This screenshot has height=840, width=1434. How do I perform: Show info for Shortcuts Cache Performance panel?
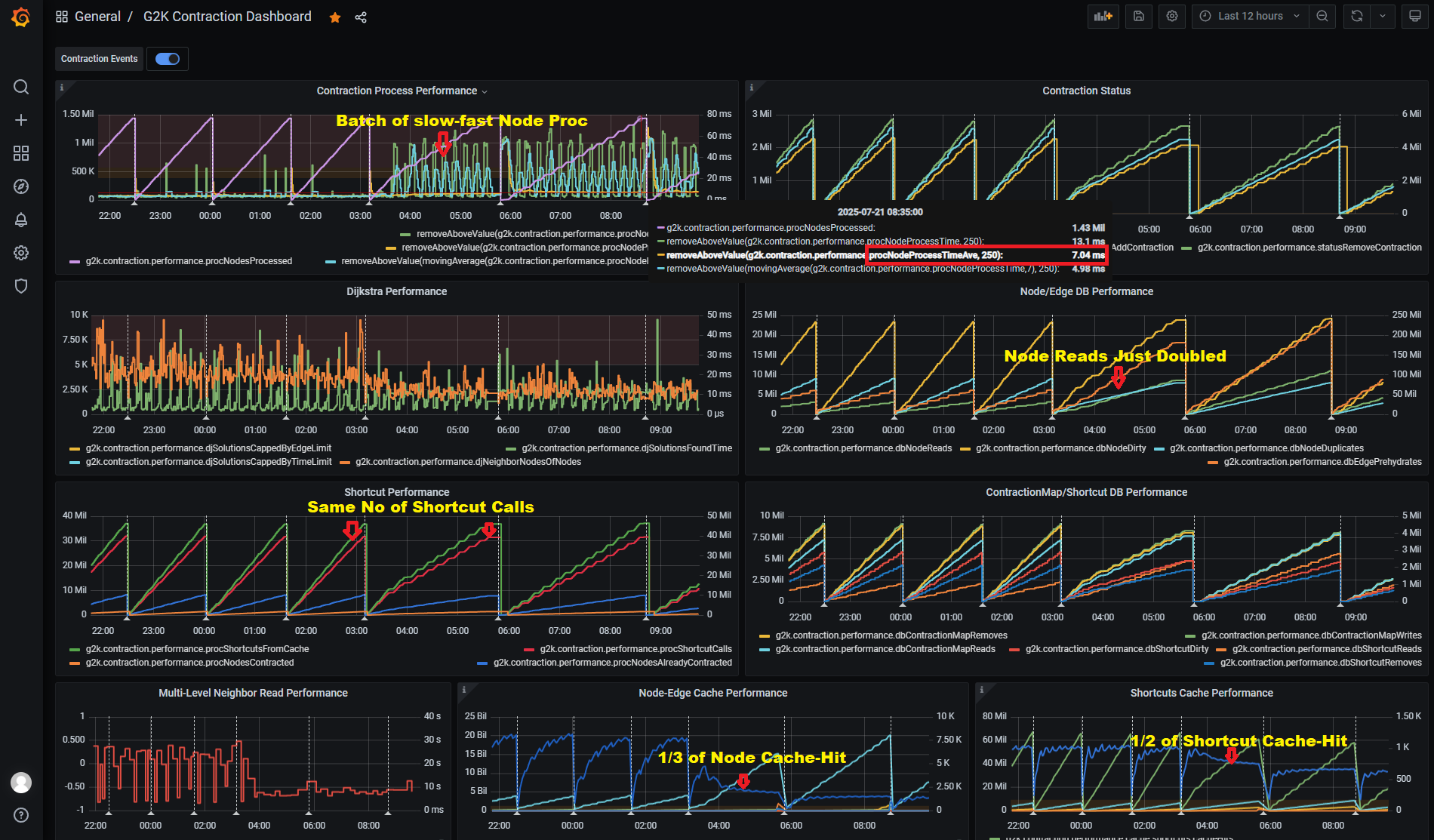(x=982, y=690)
